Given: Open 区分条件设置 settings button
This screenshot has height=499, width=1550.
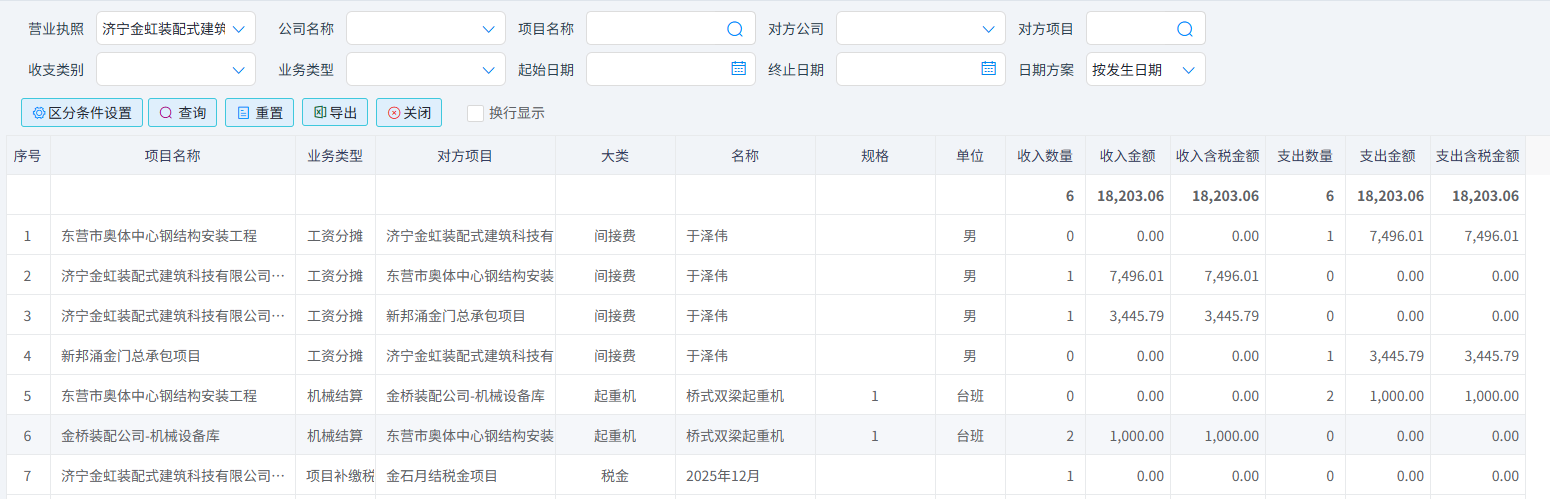Looking at the screenshot, I should click(82, 113).
